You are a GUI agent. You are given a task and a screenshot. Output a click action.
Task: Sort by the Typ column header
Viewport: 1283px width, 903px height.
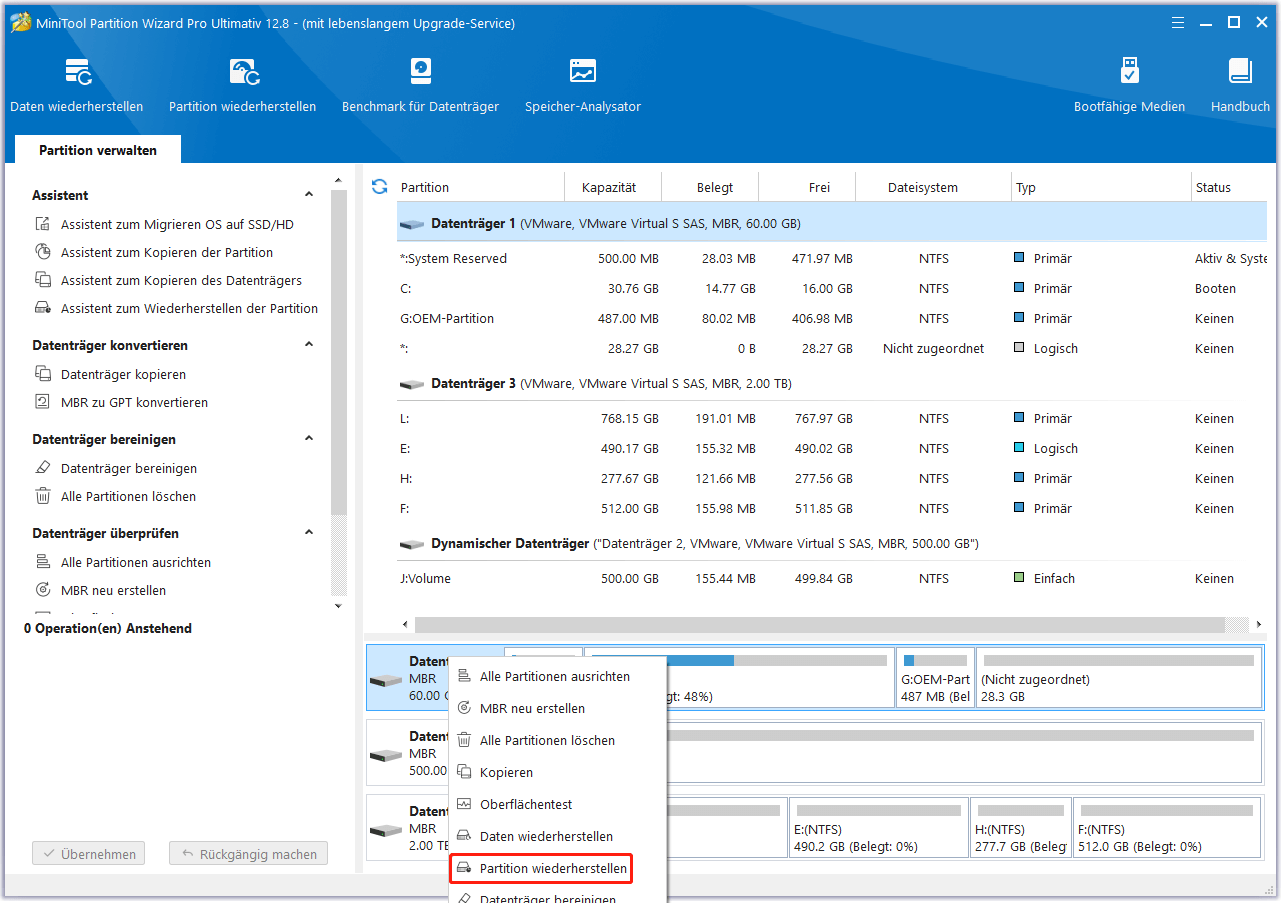click(x=1100, y=187)
